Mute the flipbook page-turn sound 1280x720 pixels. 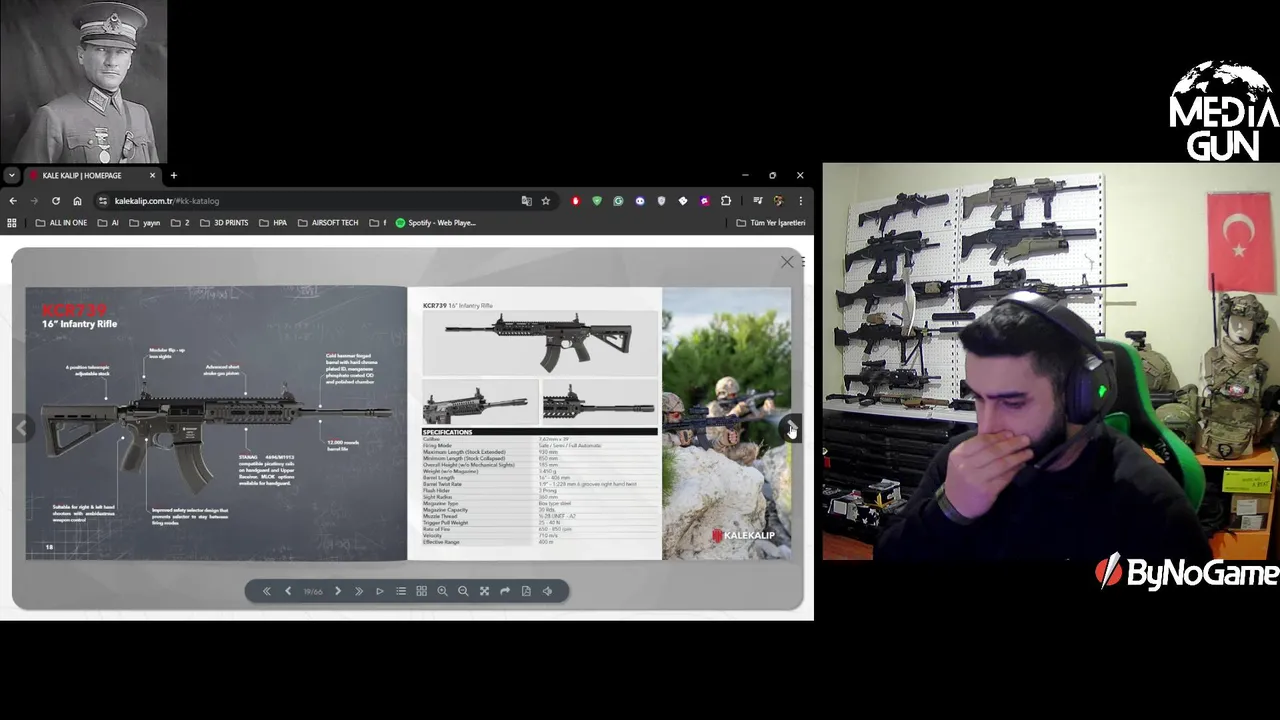(x=547, y=591)
